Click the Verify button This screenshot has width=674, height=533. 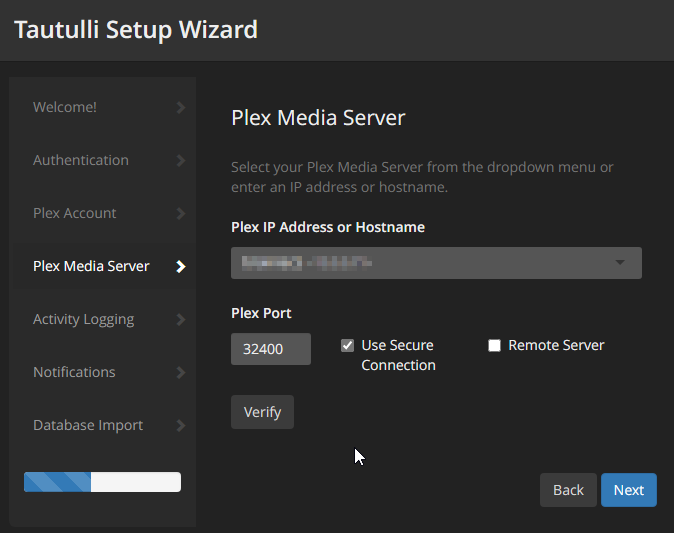[262, 412]
